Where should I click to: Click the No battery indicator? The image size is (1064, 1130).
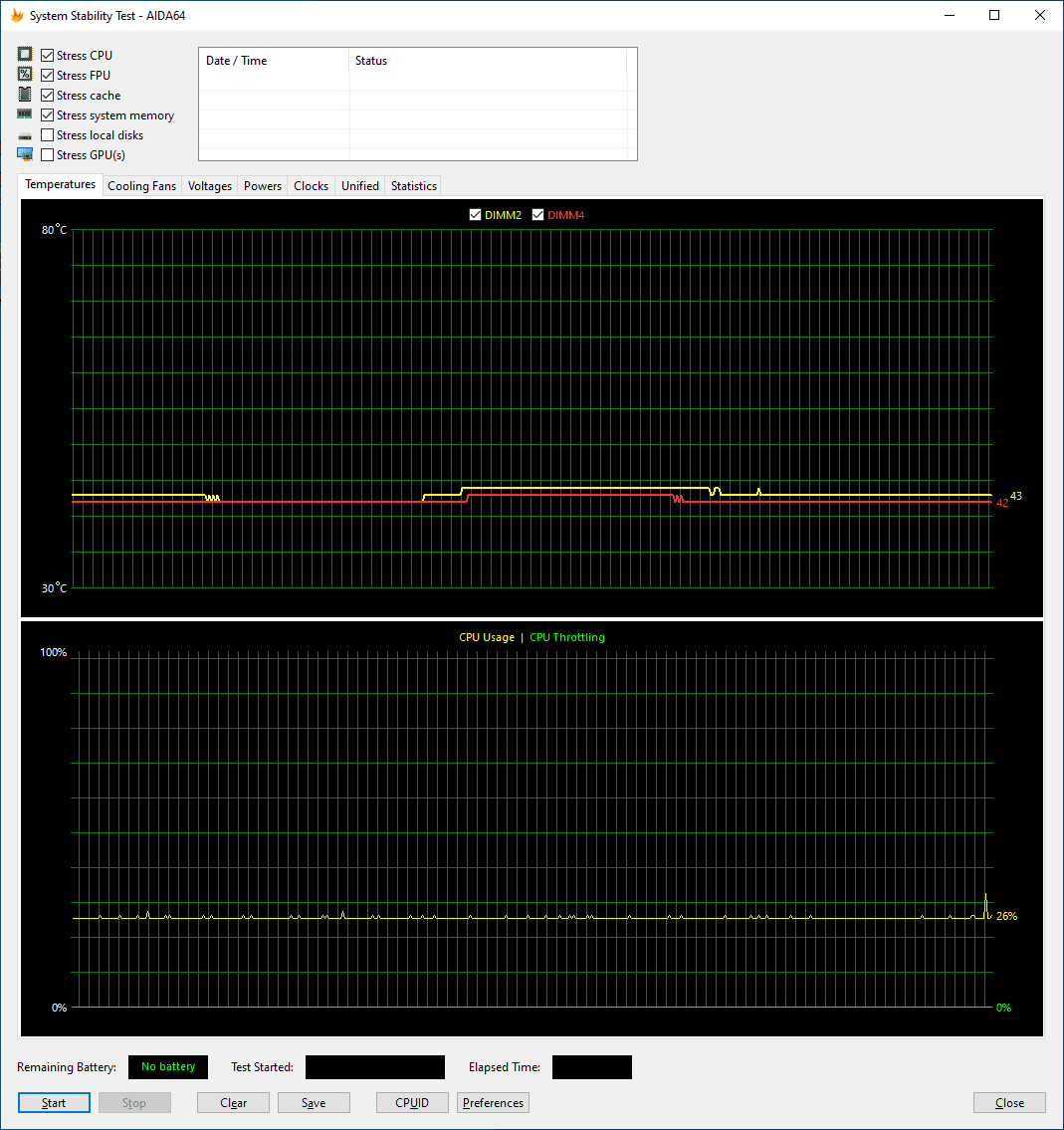(168, 1066)
